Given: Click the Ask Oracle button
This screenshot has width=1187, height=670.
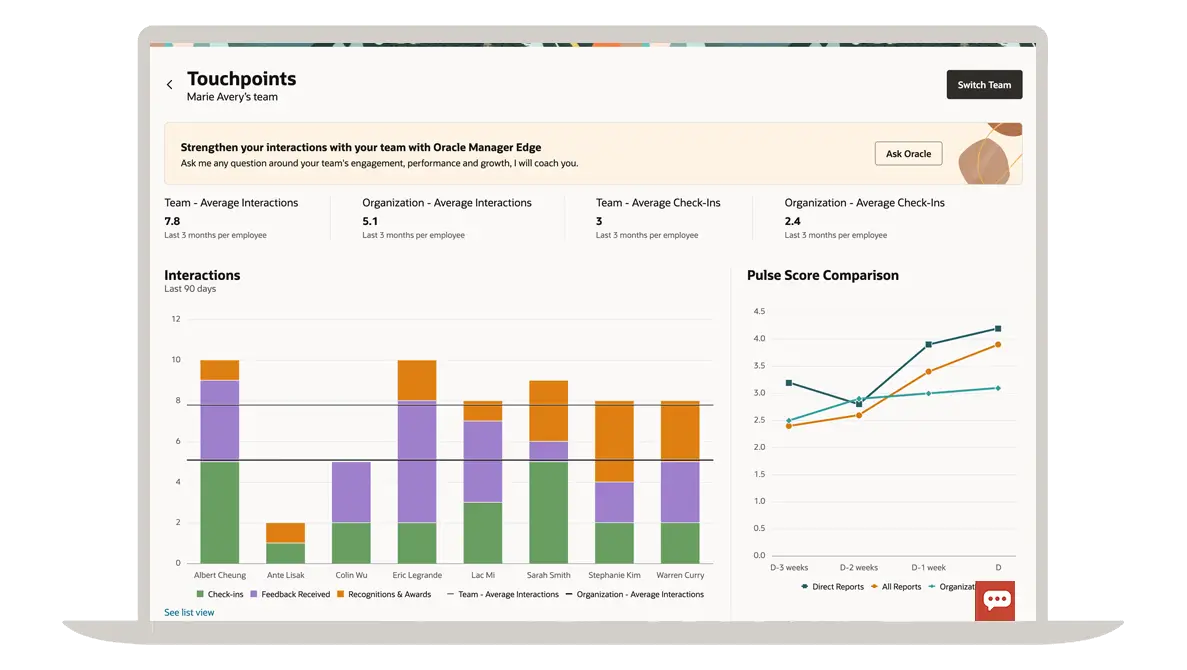Looking at the screenshot, I should tap(908, 154).
